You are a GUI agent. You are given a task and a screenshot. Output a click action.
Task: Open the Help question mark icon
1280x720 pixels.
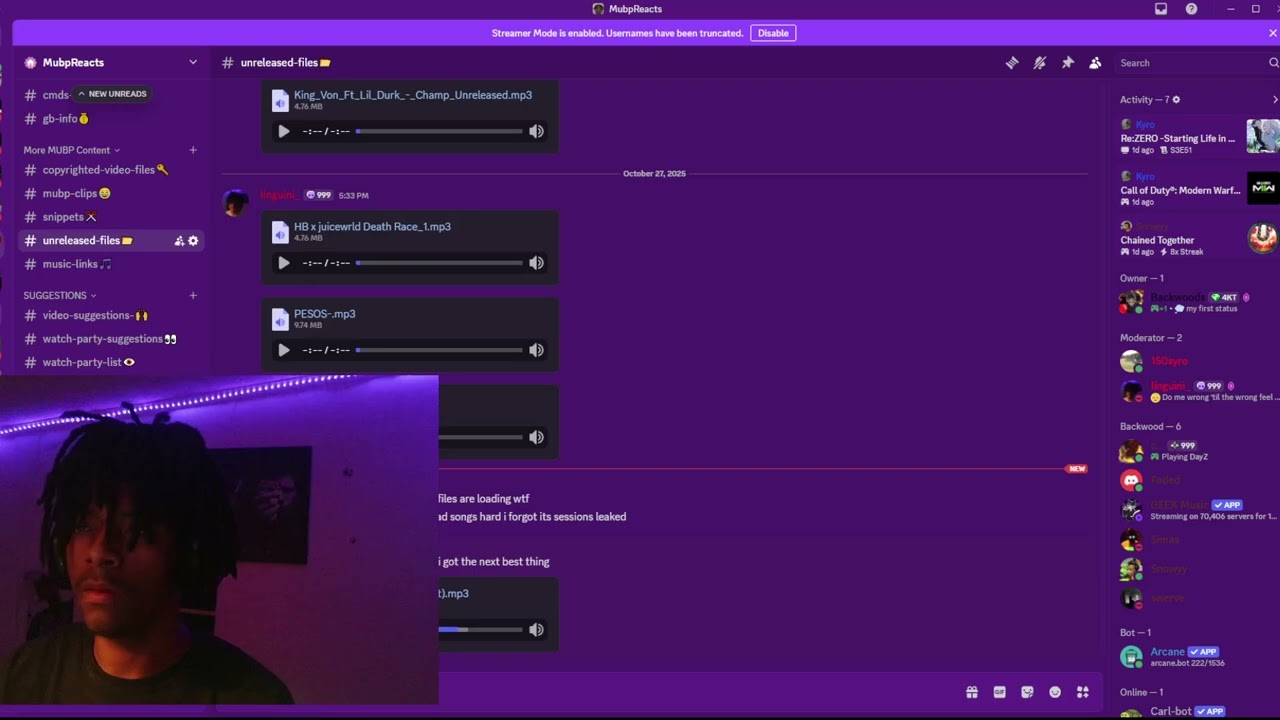click(x=1191, y=9)
